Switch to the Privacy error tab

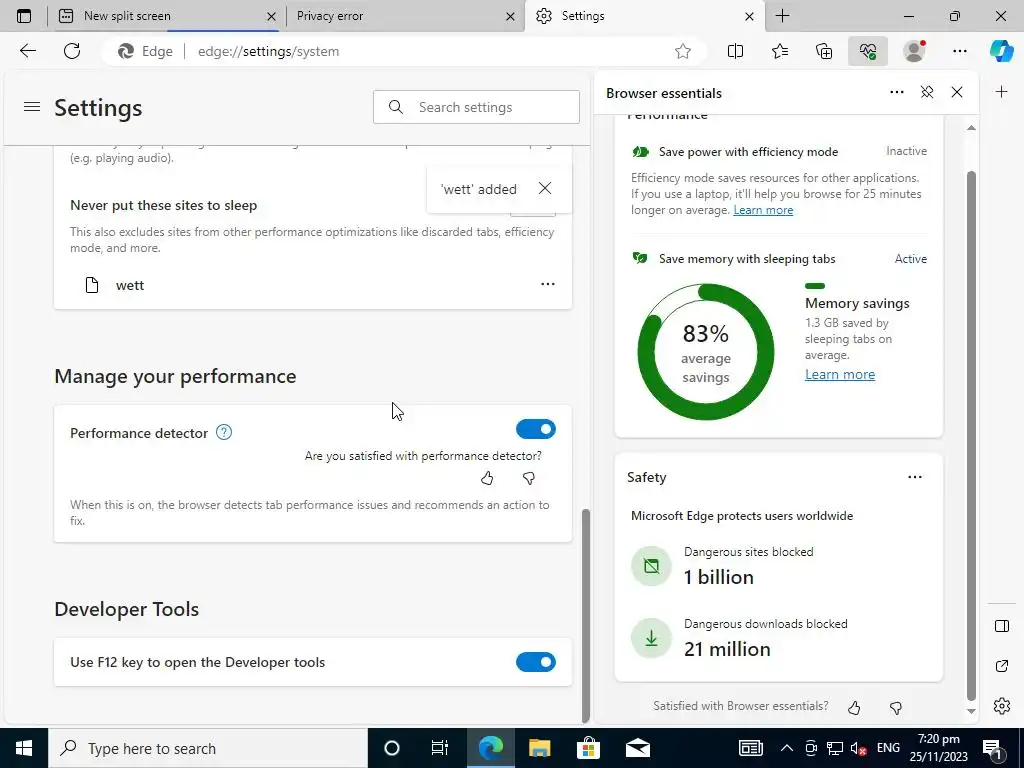[405, 16]
